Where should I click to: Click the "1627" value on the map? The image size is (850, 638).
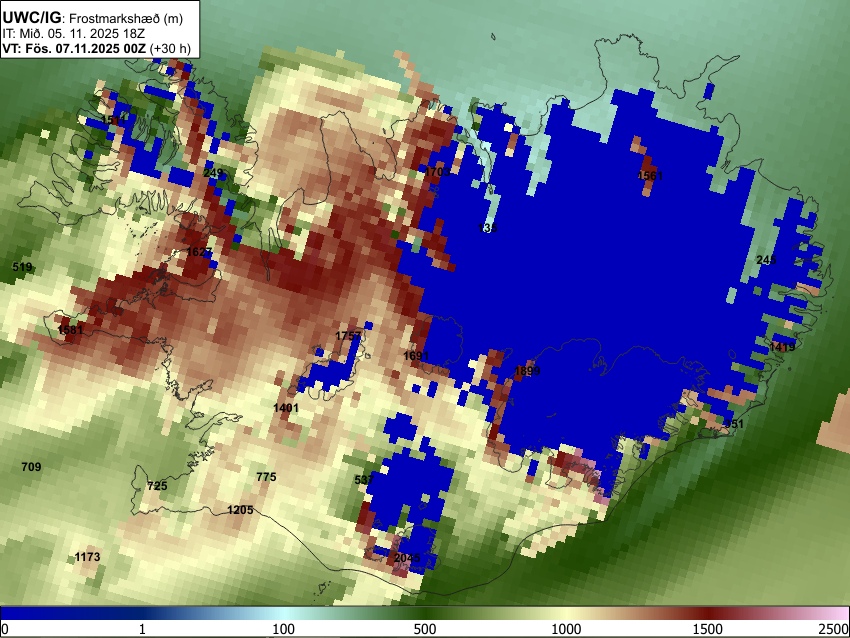point(199,252)
